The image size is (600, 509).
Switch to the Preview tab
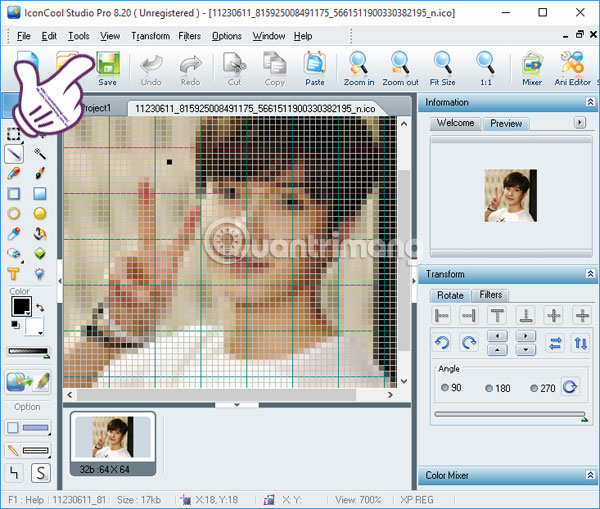(506, 123)
